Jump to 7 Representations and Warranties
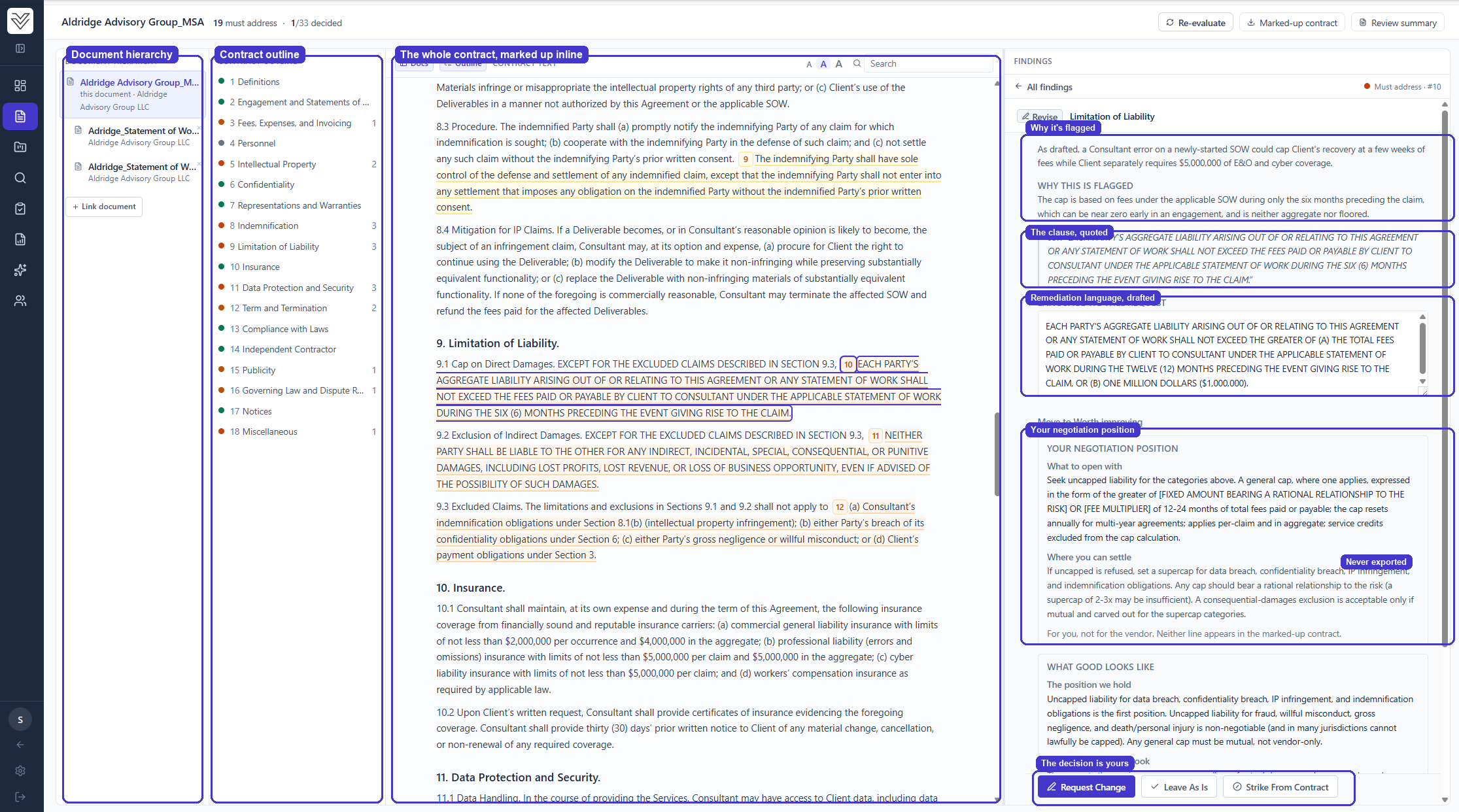1459x812 pixels. coord(297,205)
